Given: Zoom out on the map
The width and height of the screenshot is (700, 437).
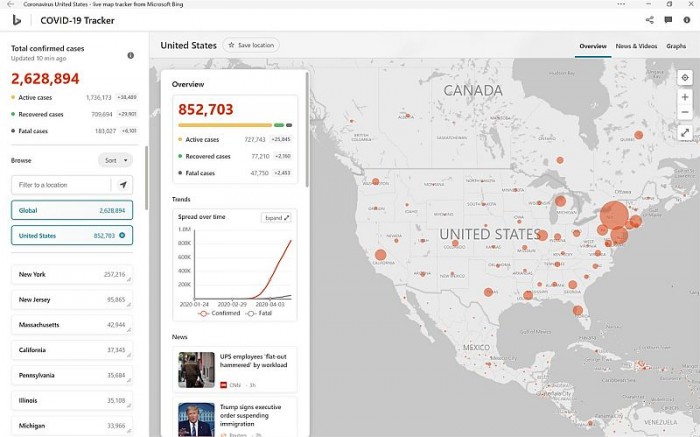Looking at the screenshot, I should 685,113.
